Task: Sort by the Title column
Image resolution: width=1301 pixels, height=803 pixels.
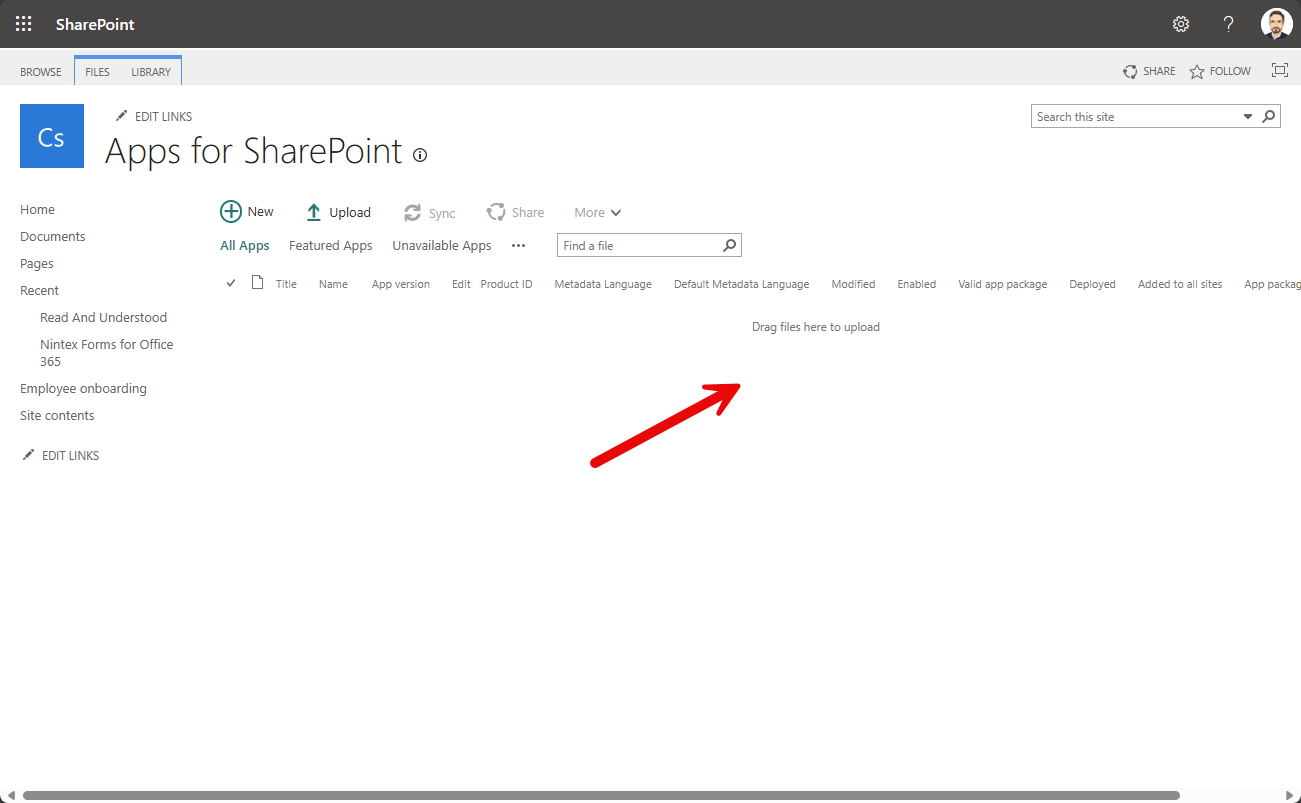Action: click(286, 284)
